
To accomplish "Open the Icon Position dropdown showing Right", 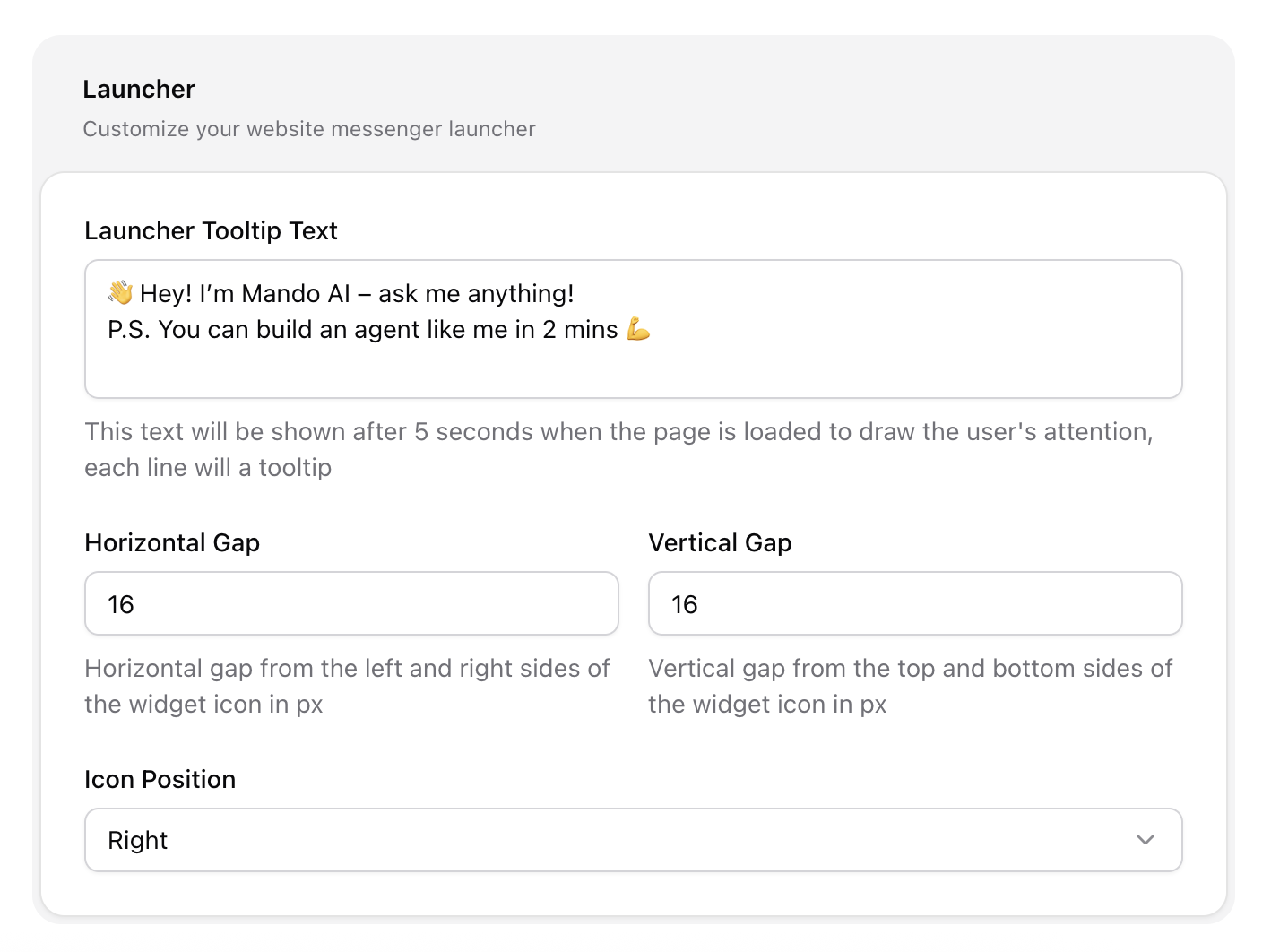I will [x=633, y=840].
